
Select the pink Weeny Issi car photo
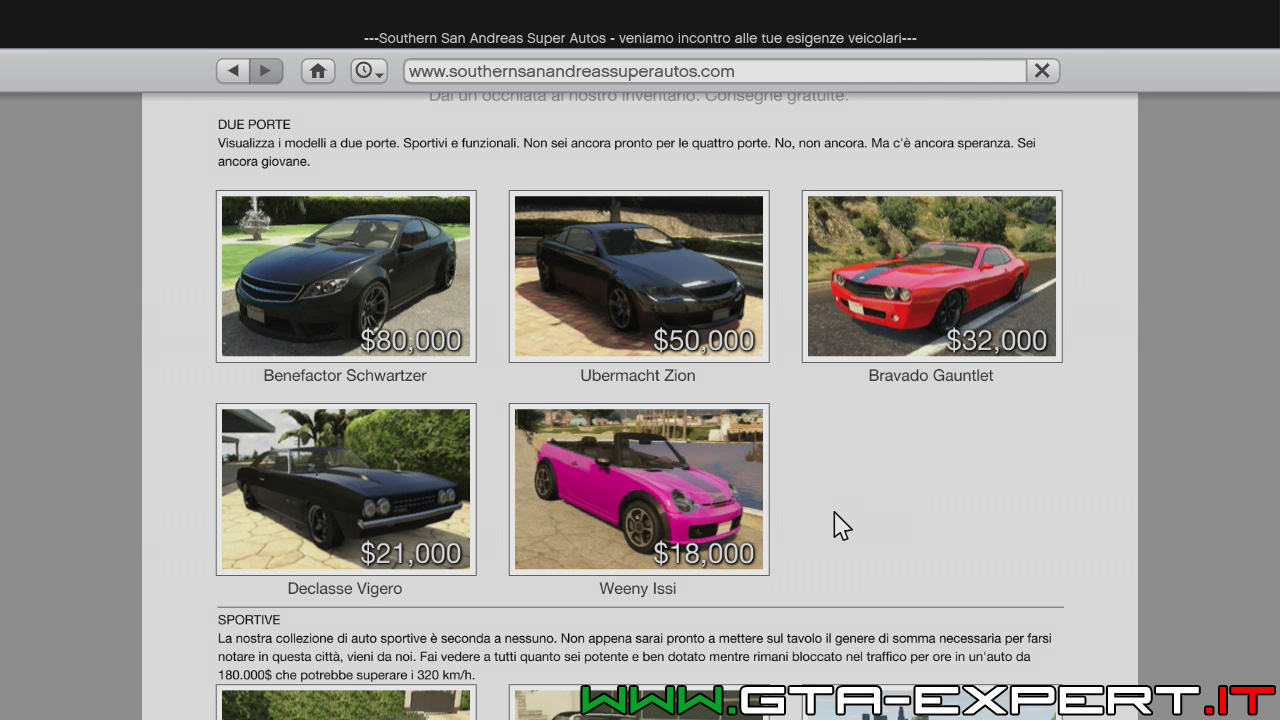pos(639,489)
